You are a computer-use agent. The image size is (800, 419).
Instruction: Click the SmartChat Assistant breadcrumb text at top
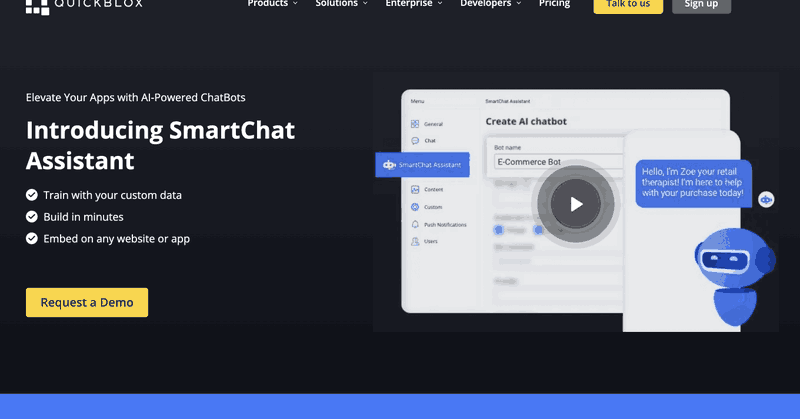(508, 101)
